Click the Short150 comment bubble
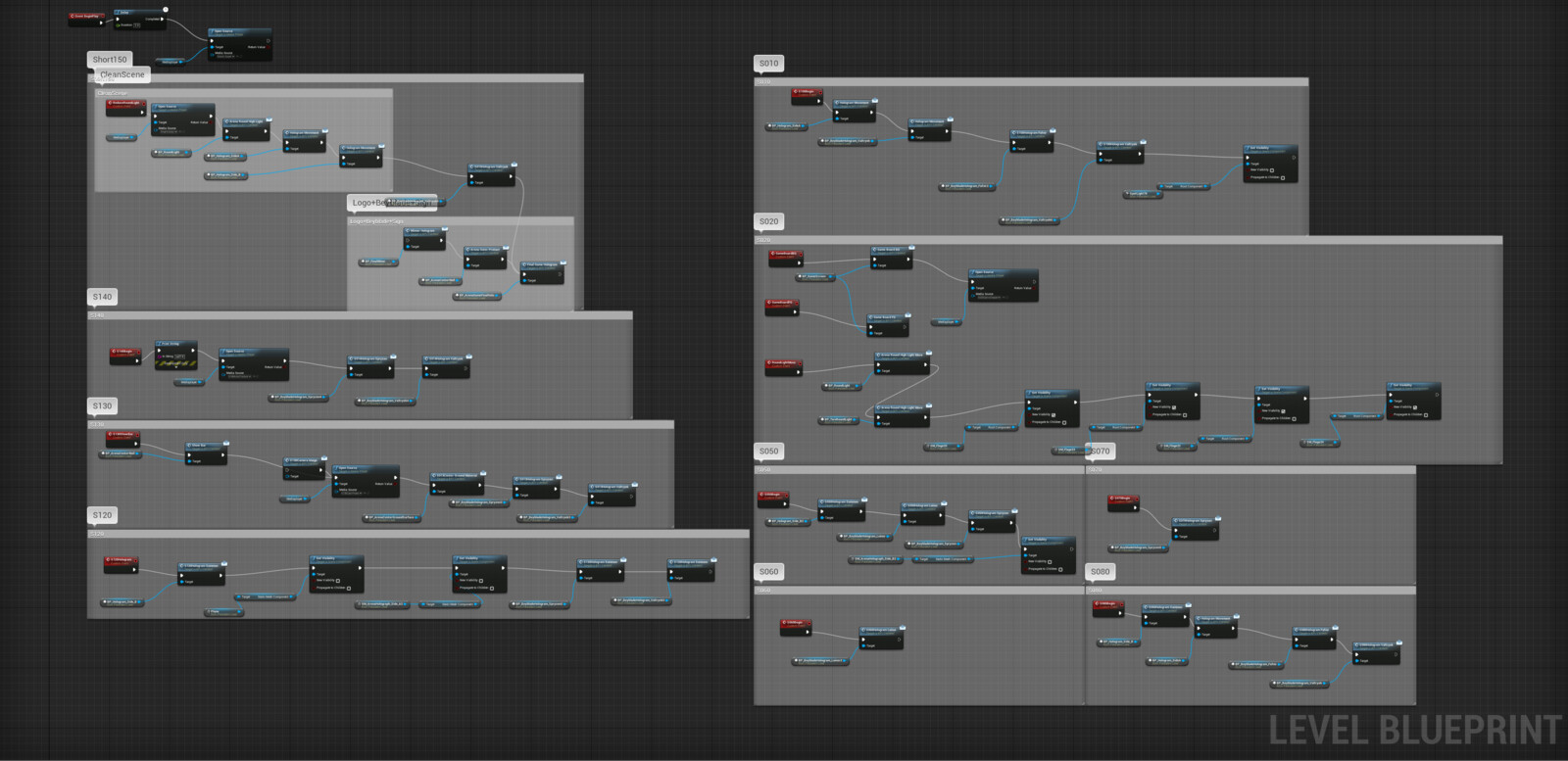The height and width of the screenshot is (761, 1568). (110, 60)
